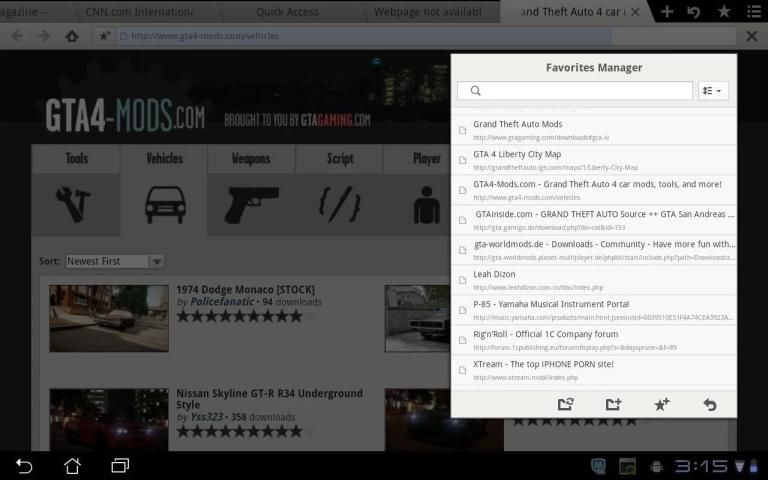Viewport: 768px width, 480px height.
Task: Click the move-to-folder icon in Favorites Manager
Action: tap(565, 404)
